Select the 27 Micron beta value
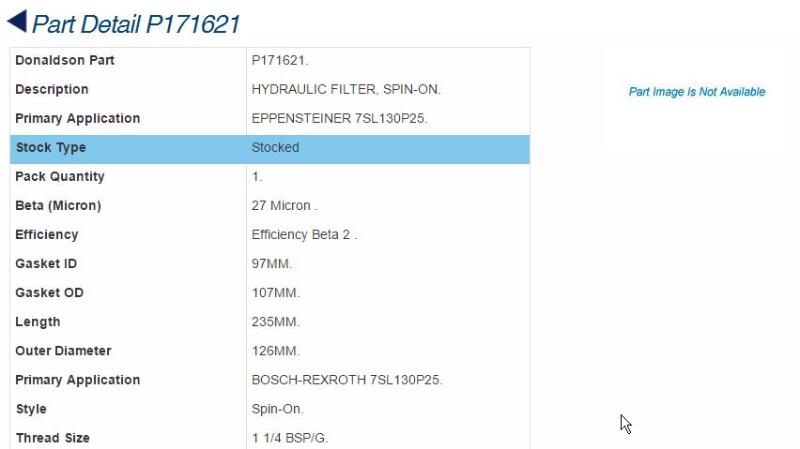The height and width of the screenshot is (449, 800). coord(284,206)
